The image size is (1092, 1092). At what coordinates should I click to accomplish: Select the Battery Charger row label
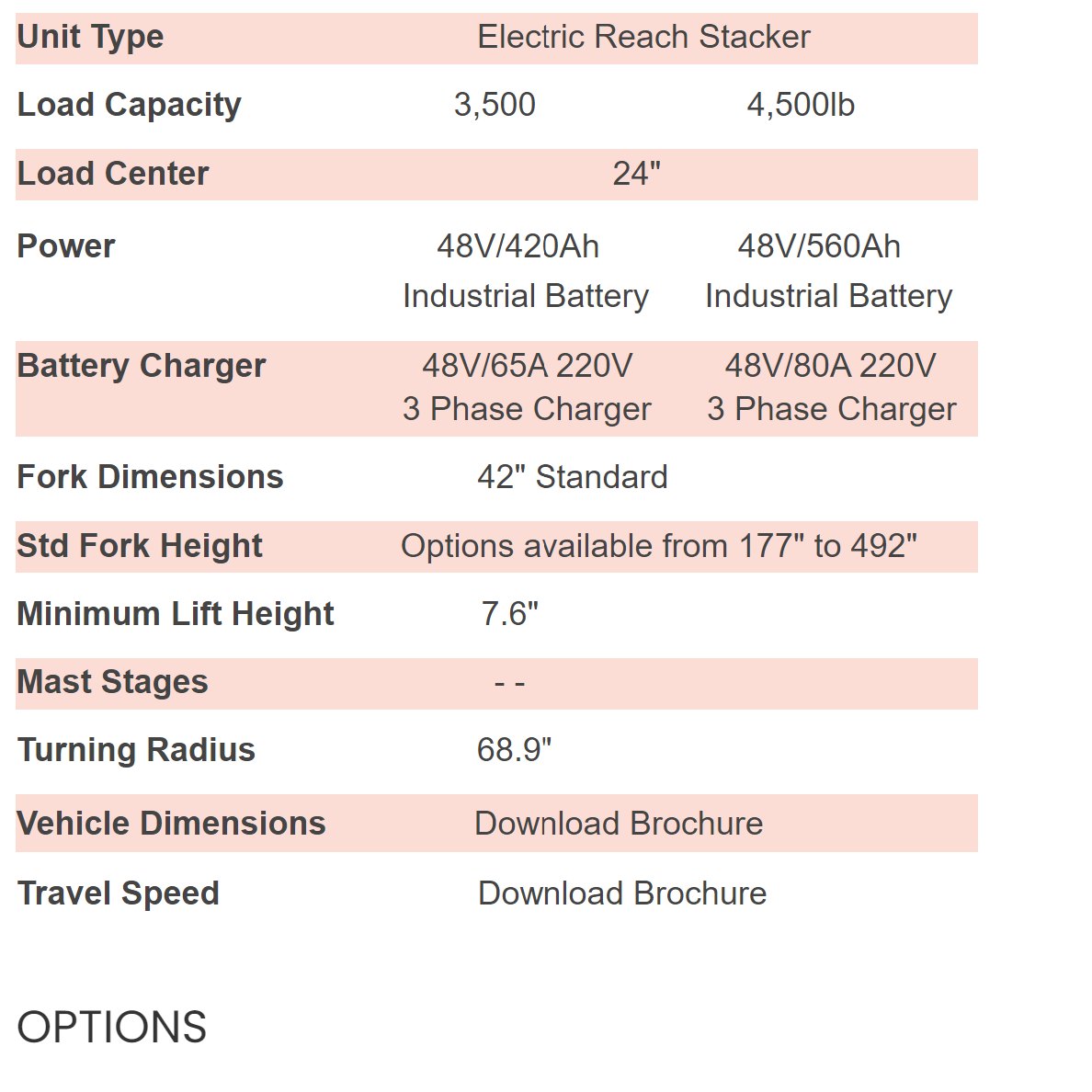point(142,366)
